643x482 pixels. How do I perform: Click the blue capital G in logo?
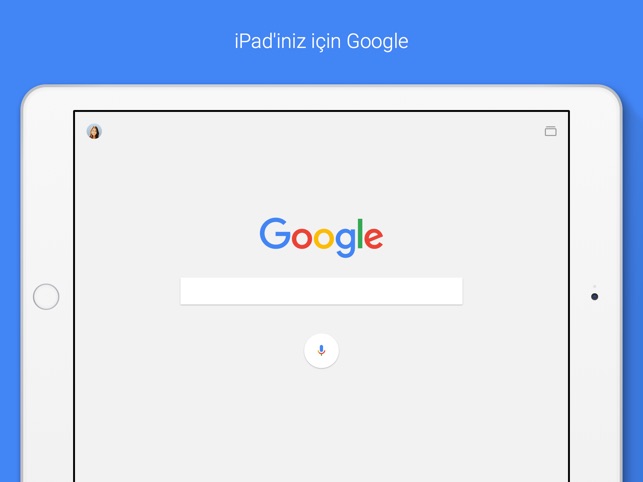(275, 233)
